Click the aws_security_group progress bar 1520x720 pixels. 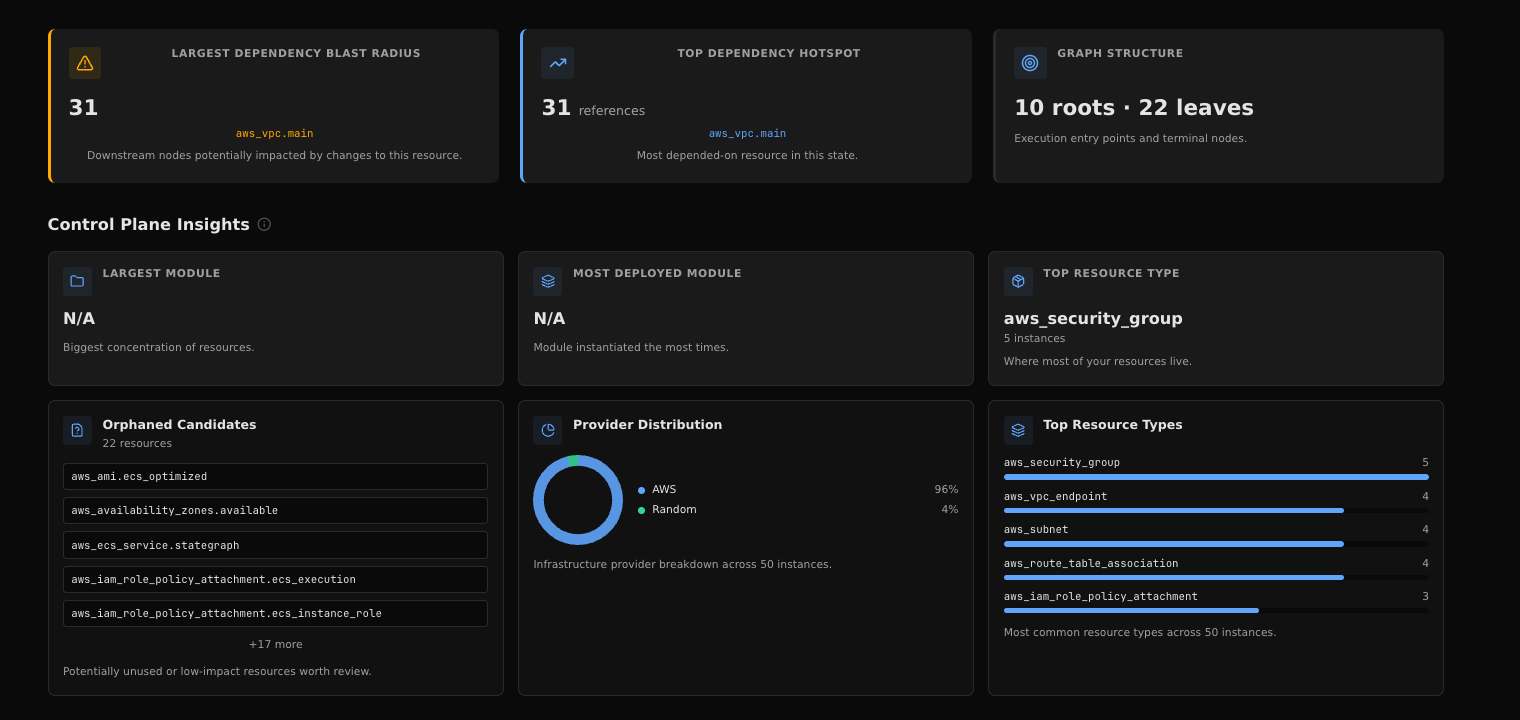pos(1216,477)
